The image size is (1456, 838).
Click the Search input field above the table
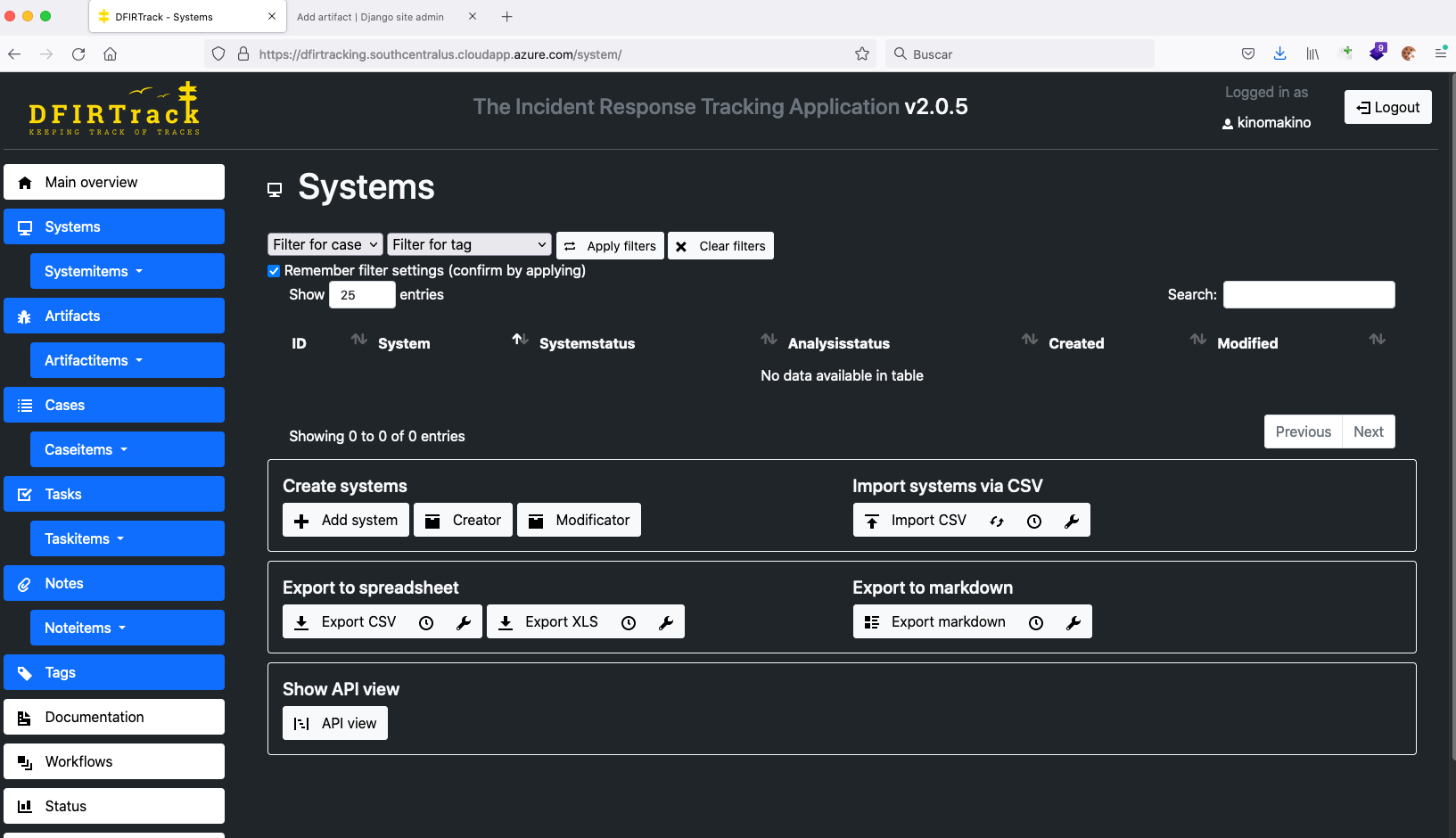(x=1308, y=295)
